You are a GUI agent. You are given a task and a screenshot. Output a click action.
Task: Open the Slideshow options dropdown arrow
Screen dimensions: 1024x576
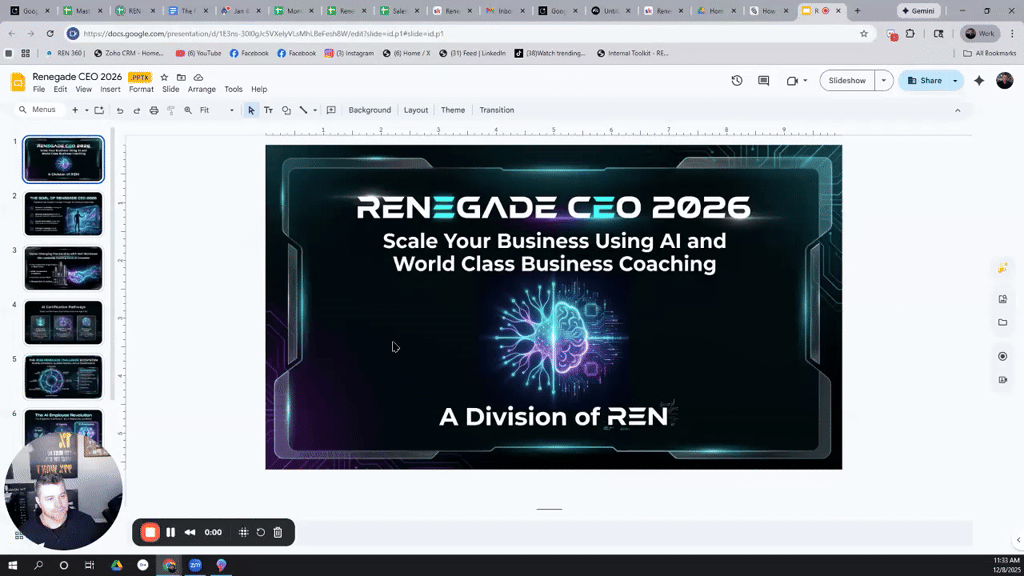pos(884,79)
